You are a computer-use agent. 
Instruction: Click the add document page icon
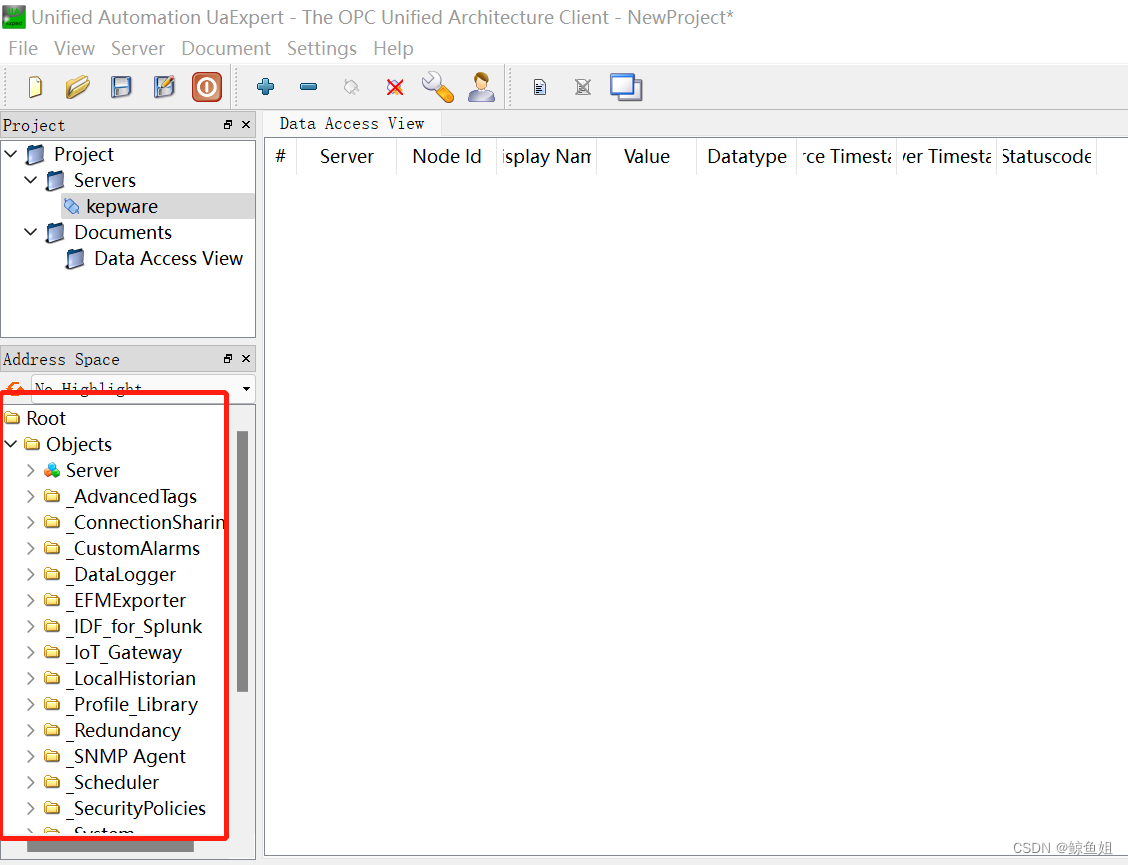coord(540,87)
